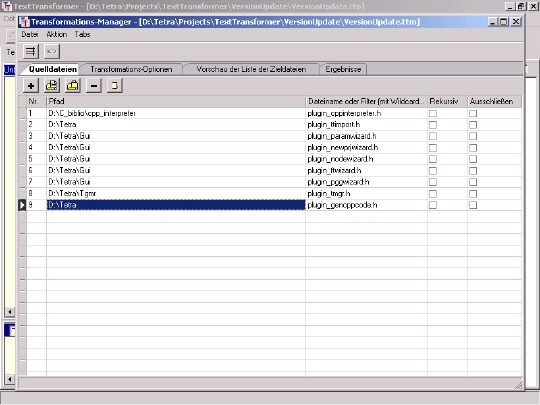
Task: Click the Pfad column header
Action: coord(176,101)
